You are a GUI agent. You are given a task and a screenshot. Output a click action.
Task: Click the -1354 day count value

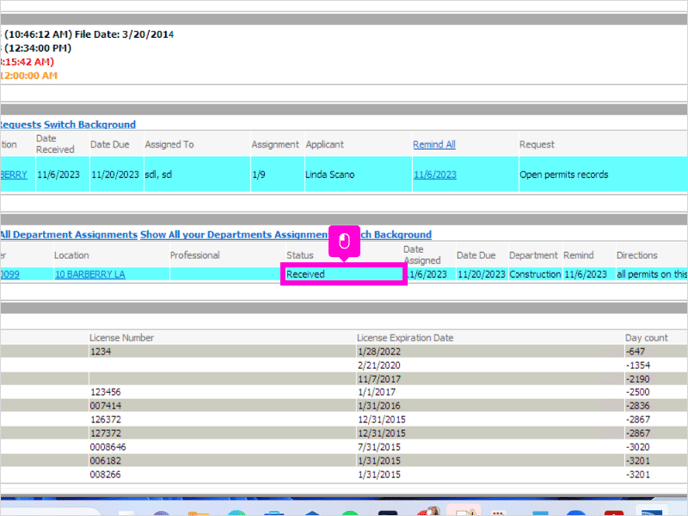tap(638, 366)
